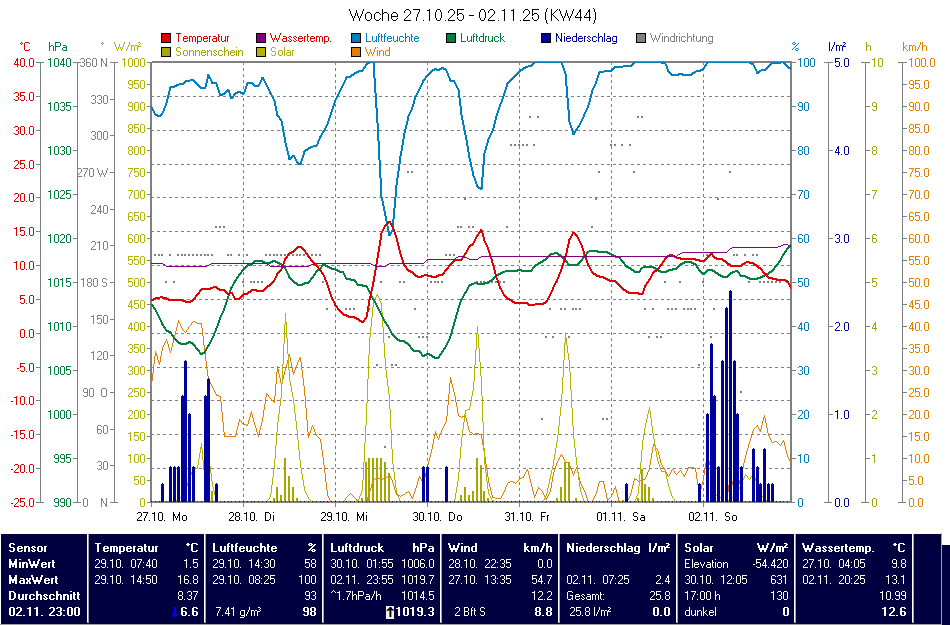Viewport: 950px width, 625px height.
Task: Click the red Temperatur legend swatch
Action: click(x=166, y=39)
